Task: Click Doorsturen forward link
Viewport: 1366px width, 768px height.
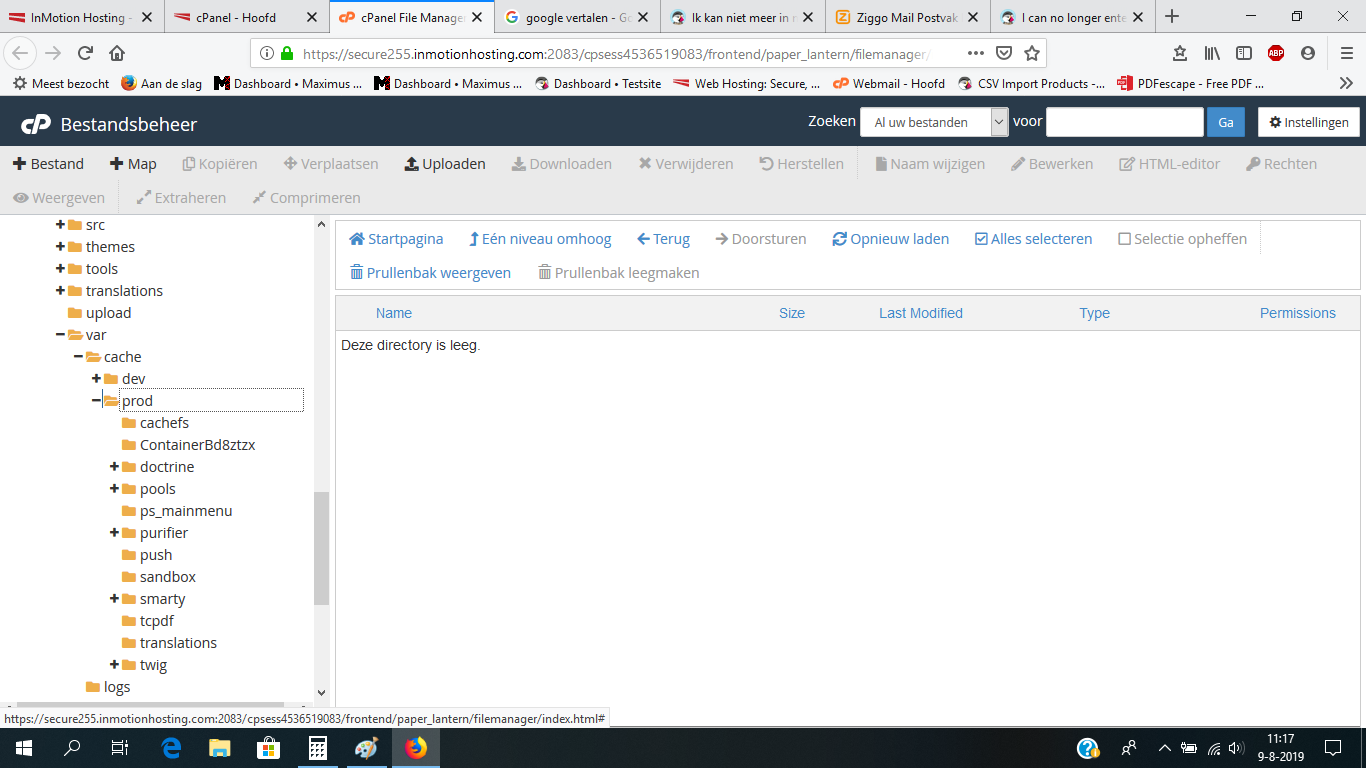Action: click(x=761, y=239)
